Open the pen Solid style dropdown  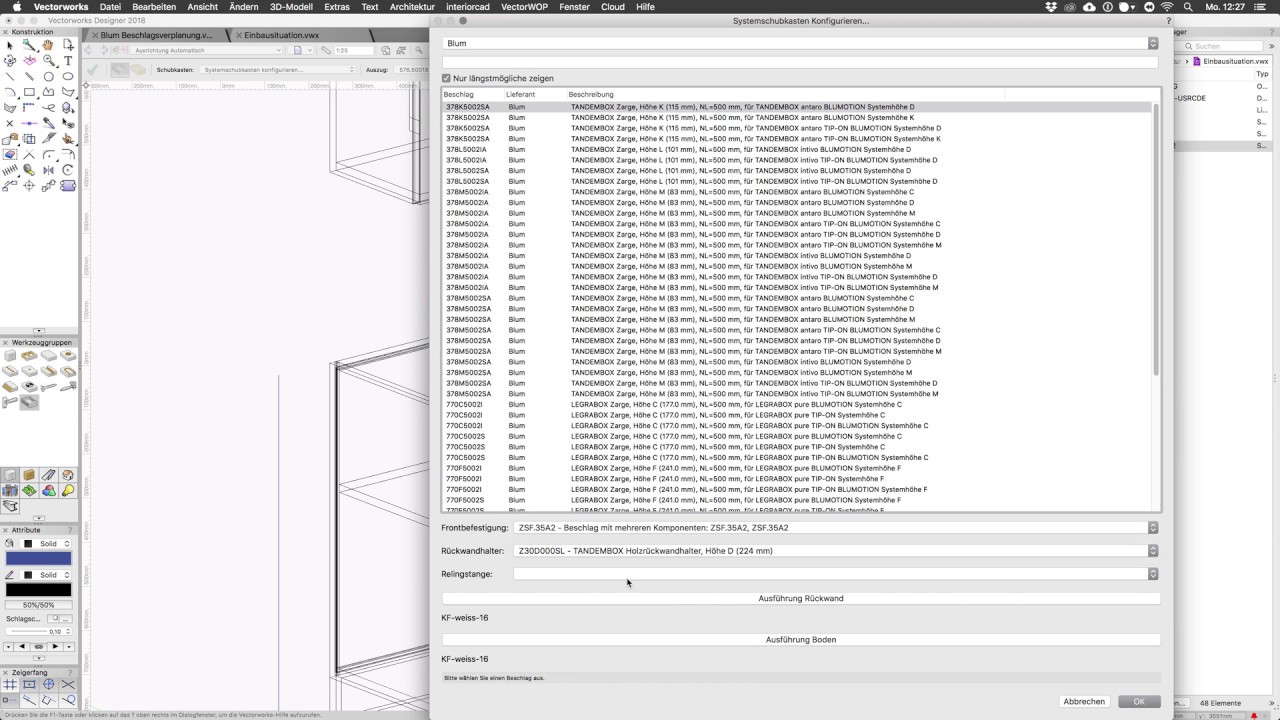47,575
